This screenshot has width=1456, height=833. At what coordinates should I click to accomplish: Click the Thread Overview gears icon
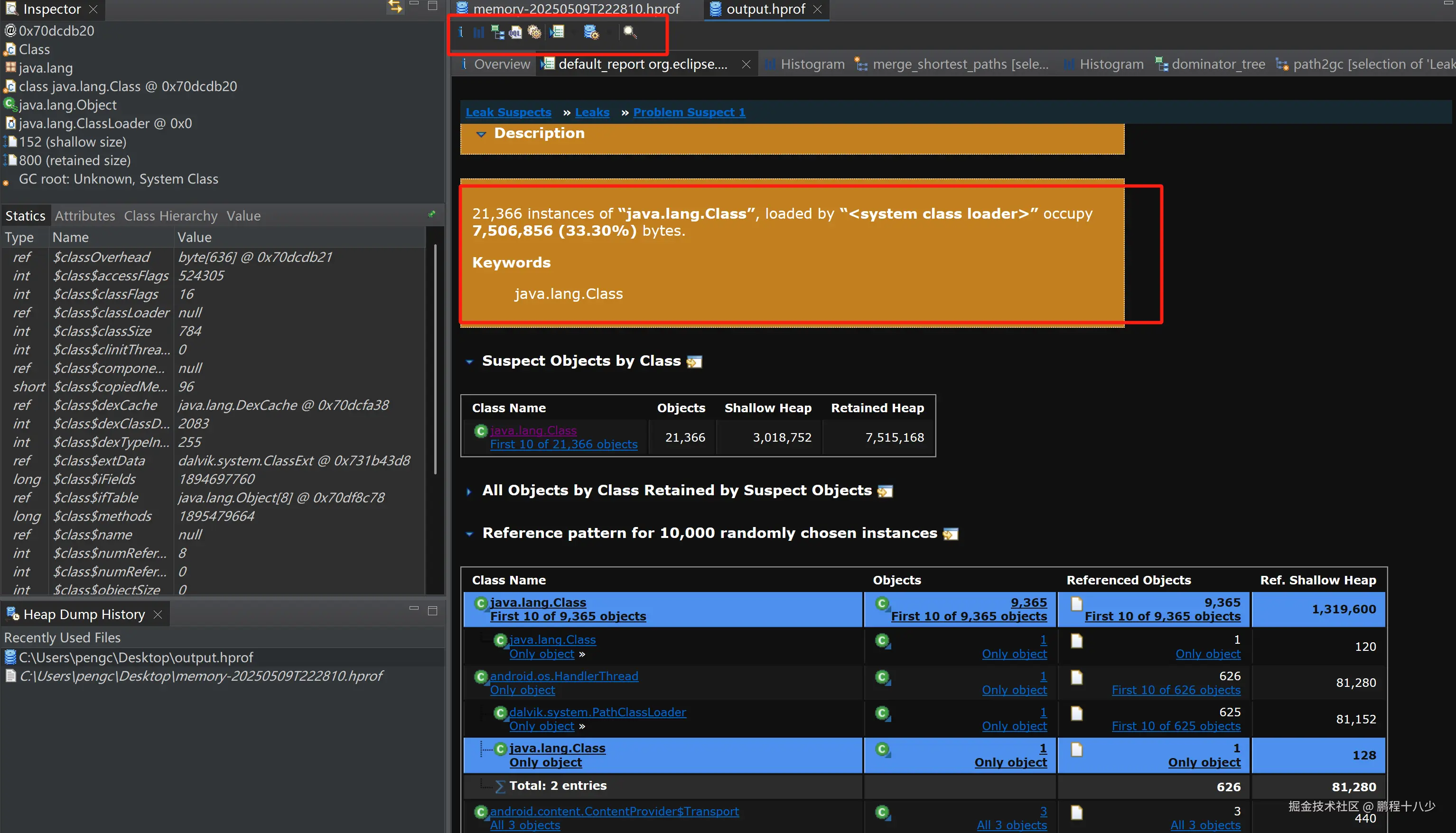(534, 32)
